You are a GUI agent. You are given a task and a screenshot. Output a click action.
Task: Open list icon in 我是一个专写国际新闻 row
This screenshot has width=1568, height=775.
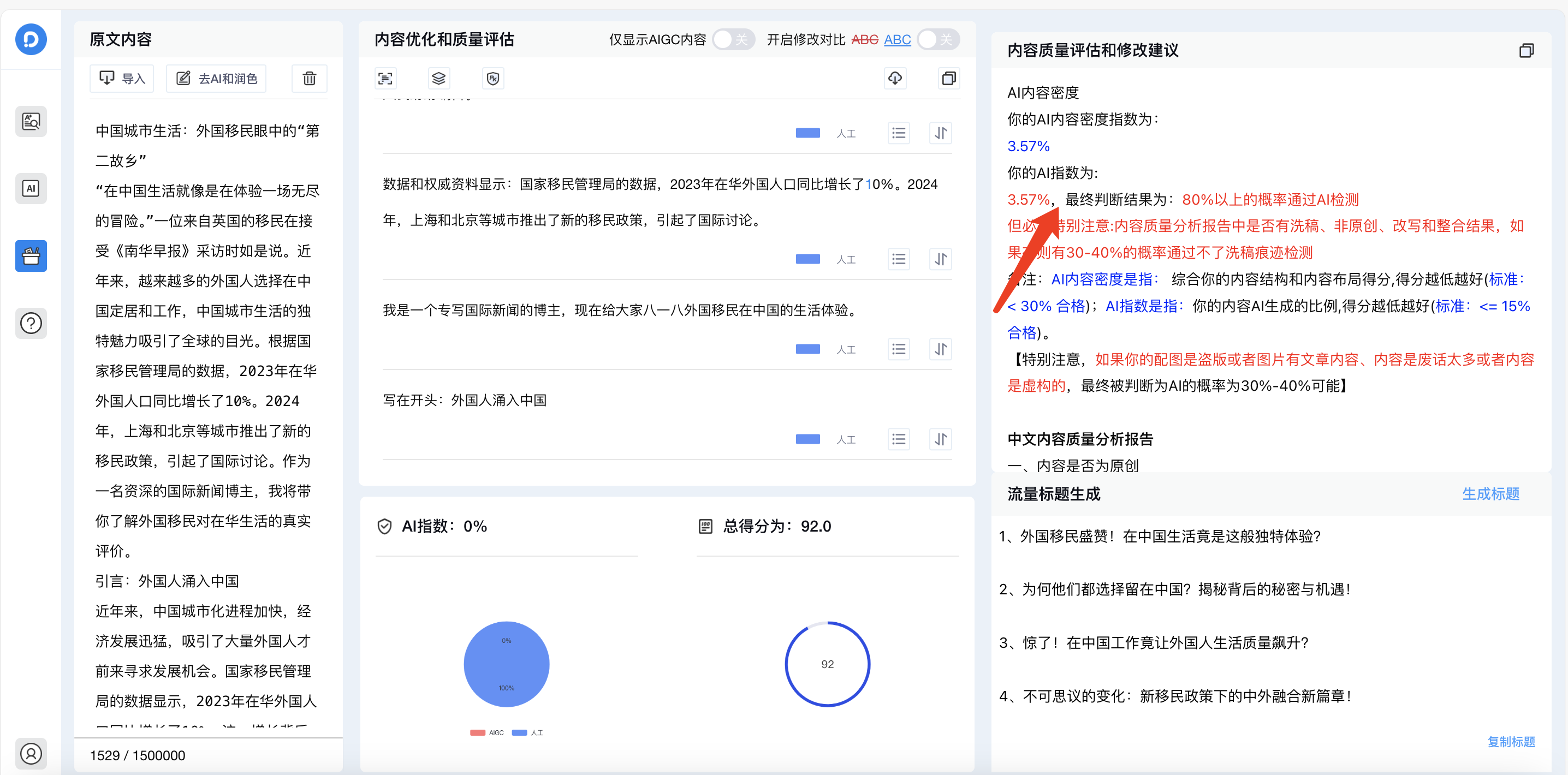[899, 350]
